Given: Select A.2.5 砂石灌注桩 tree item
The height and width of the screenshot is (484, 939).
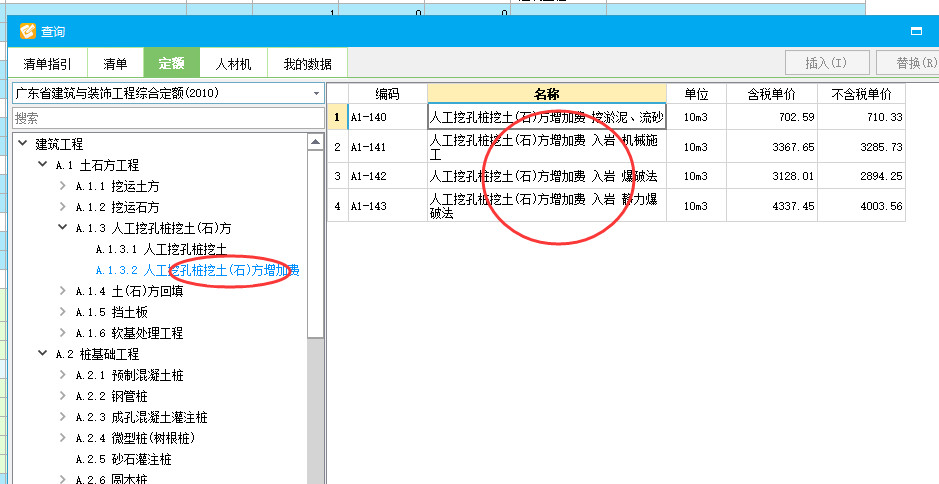Looking at the screenshot, I should pos(123,459).
